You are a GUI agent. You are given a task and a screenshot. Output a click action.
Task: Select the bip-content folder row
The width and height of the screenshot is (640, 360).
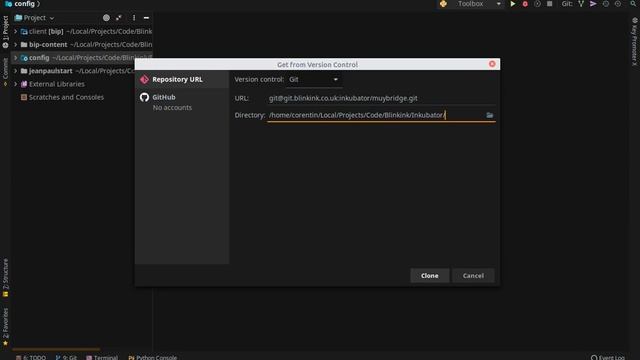[82, 44]
